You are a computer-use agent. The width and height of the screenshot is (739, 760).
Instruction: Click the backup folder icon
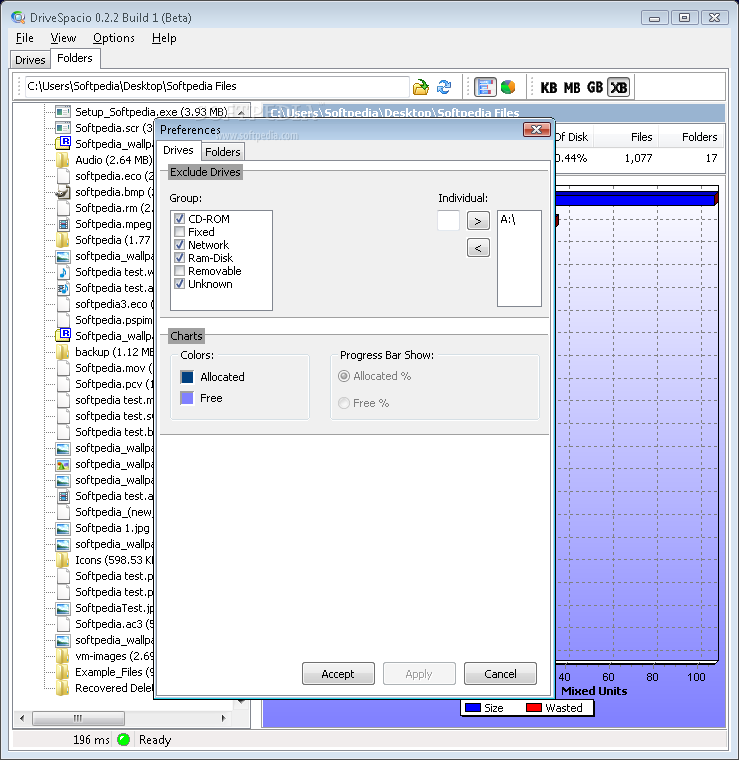click(x=63, y=352)
